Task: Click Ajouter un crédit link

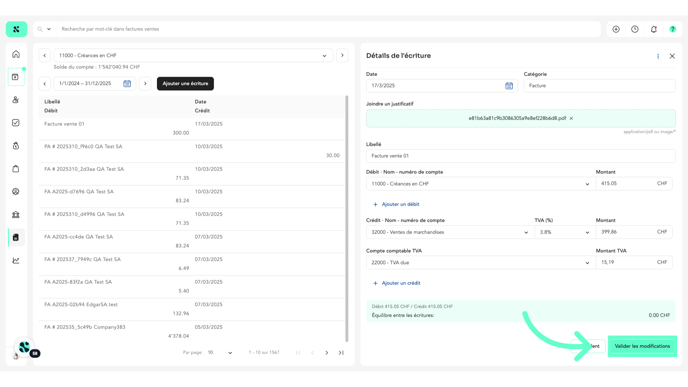Action: tap(397, 283)
